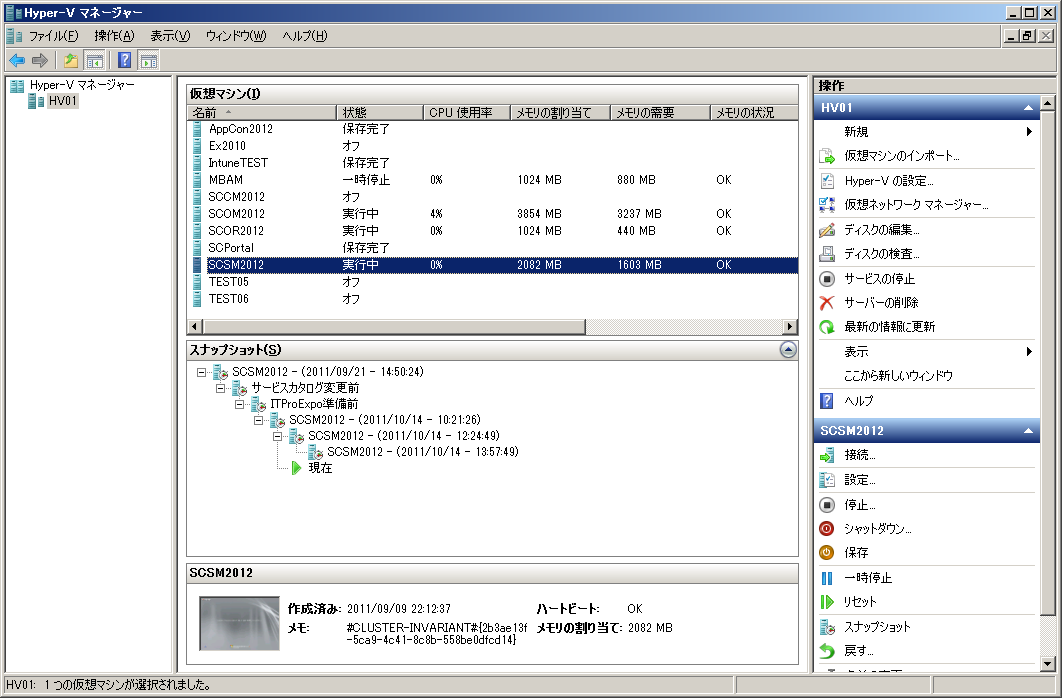Collapse the サービスカタログ変更前 snapshot tree node

[x=221, y=388]
